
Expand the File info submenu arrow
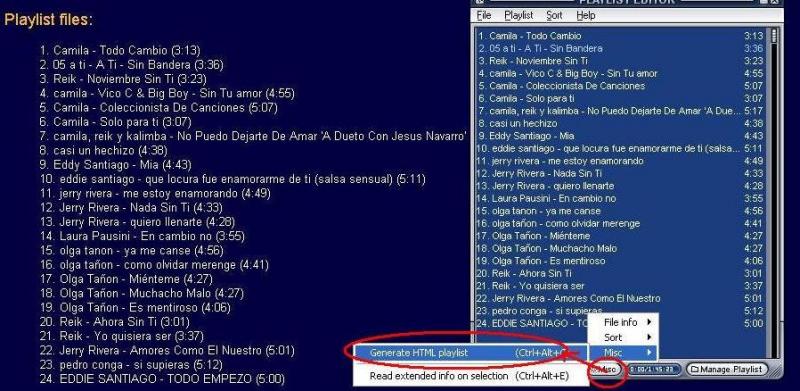click(x=649, y=322)
